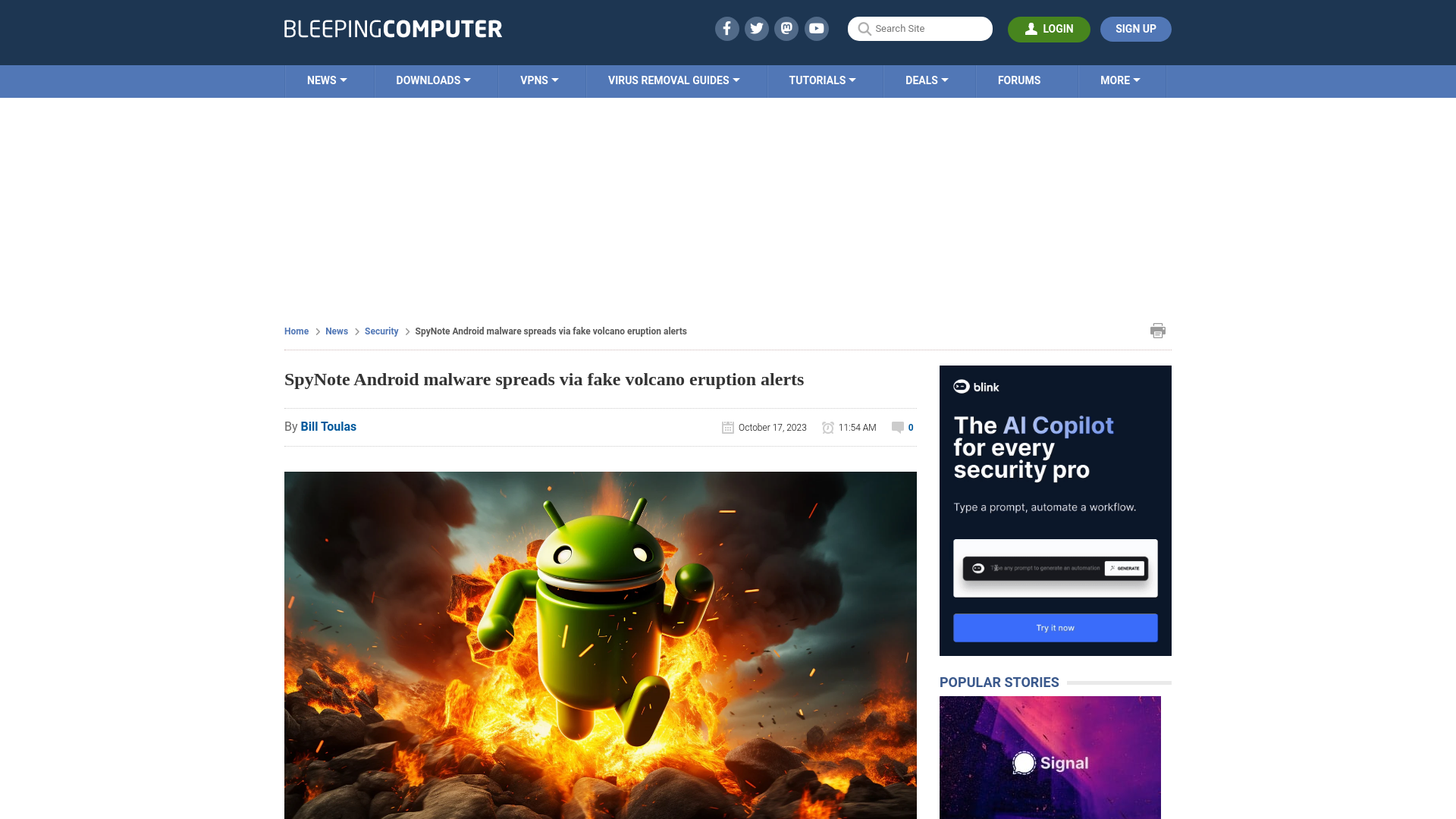Click the author link Bill Toulas
The height and width of the screenshot is (819, 1456).
pyautogui.click(x=328, y=426)
